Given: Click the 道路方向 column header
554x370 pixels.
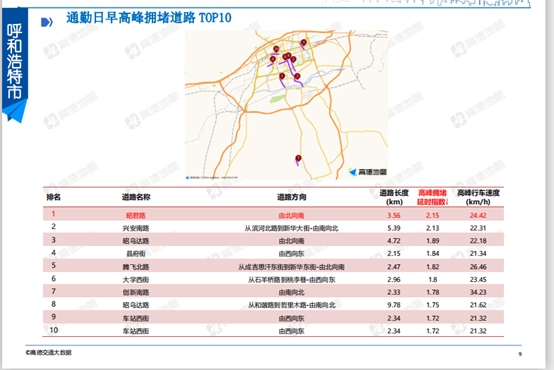Looking at the screenshot, I should [291, 197].
